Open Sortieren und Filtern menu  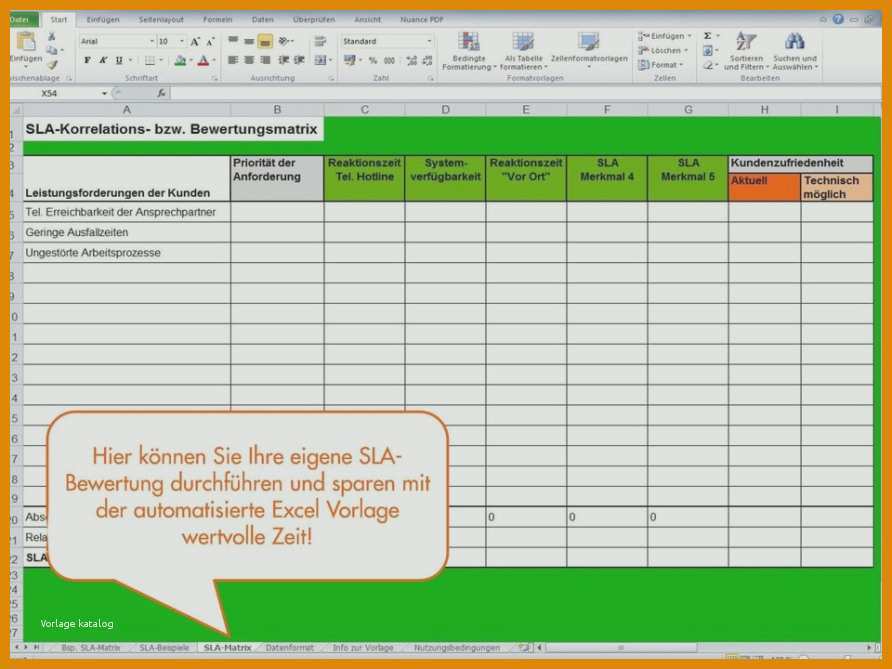click(746, 51)
